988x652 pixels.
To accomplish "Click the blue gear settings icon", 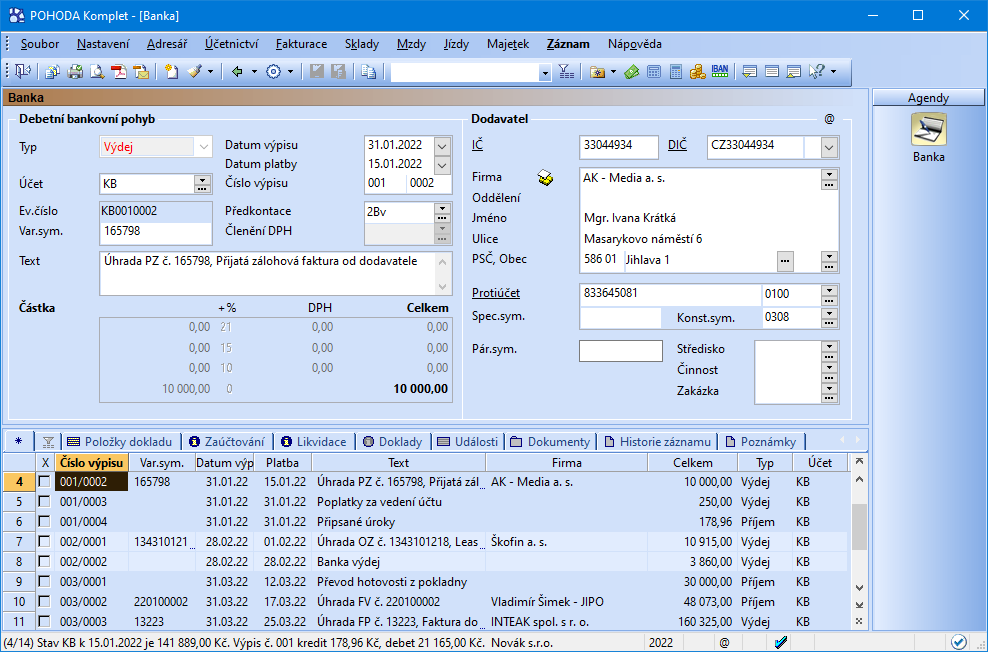I will [x=273, y=72].
